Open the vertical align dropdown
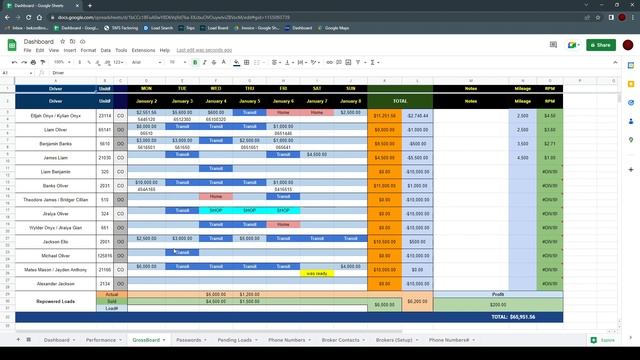 pos(289,62)
